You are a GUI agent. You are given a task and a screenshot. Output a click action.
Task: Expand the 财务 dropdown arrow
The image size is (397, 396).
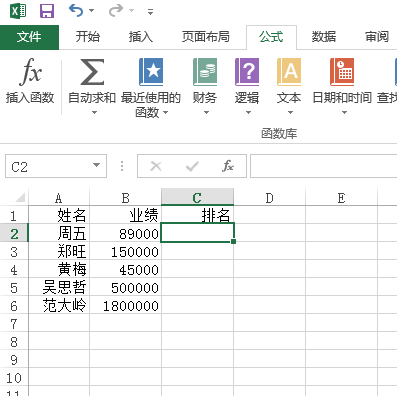pyautogui.click(x=207, y=113)
